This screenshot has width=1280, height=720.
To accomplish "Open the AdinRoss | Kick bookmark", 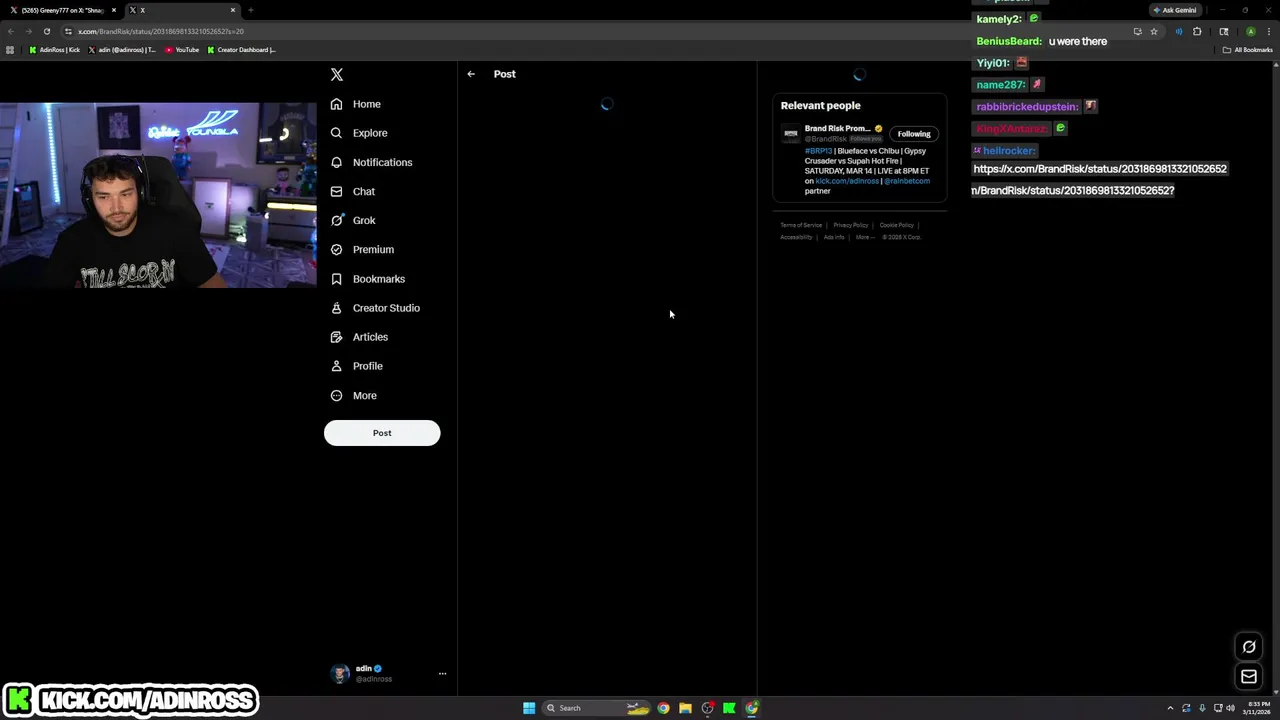I will tap(55, 50).
